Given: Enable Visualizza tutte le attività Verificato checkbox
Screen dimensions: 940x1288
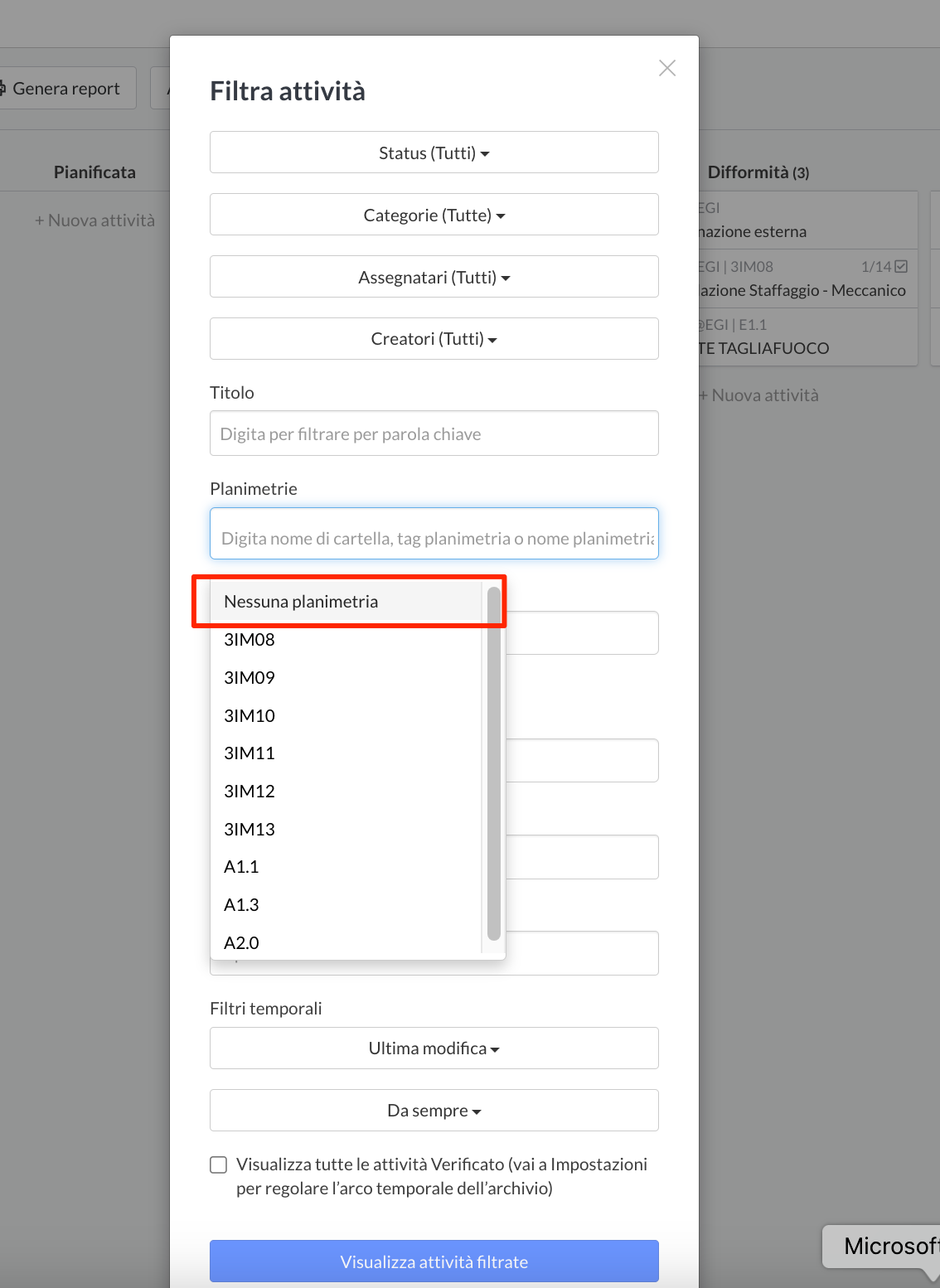Looking at the screenshot, I should [219, 1165].
